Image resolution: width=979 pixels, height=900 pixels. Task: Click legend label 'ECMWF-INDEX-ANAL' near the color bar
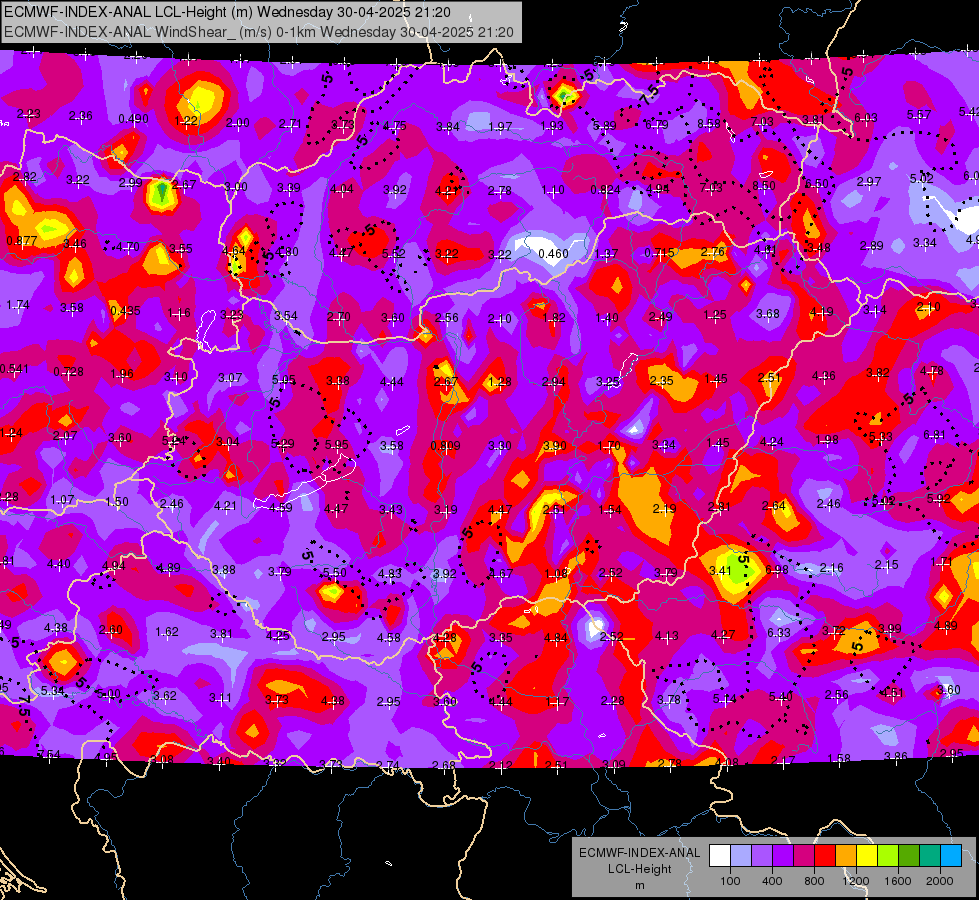pyautogui.click(x=639, y=853)
